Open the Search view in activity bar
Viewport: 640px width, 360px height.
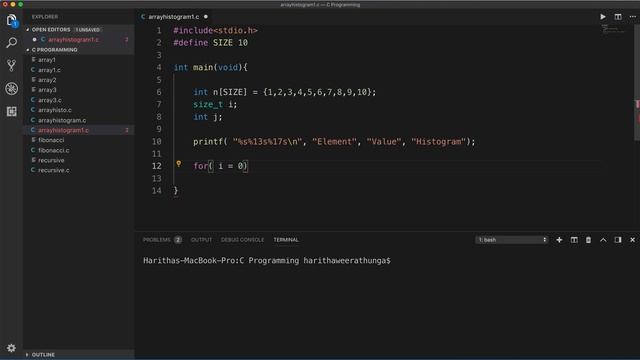tap(11, 42)
